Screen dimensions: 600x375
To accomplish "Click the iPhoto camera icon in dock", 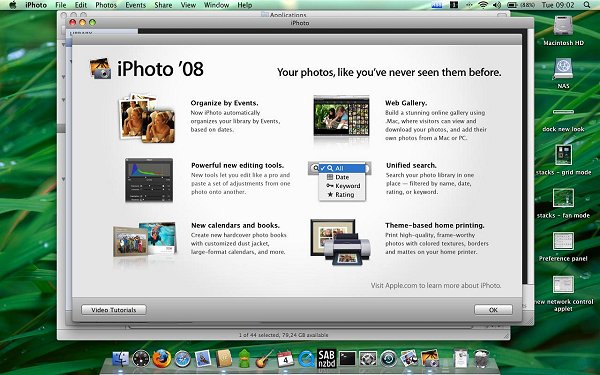I will click(x=430, y=359).
